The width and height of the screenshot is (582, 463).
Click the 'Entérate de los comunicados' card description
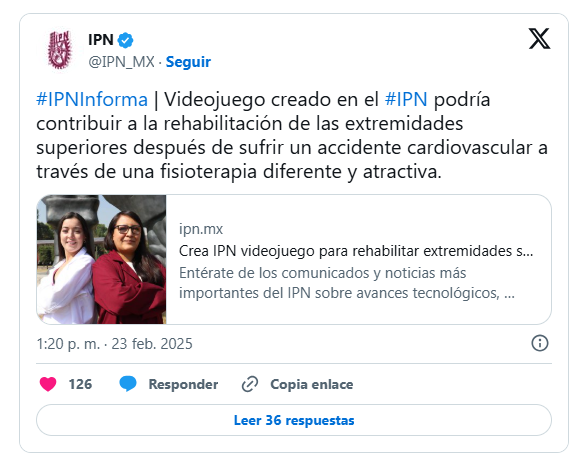coord(347,283)
